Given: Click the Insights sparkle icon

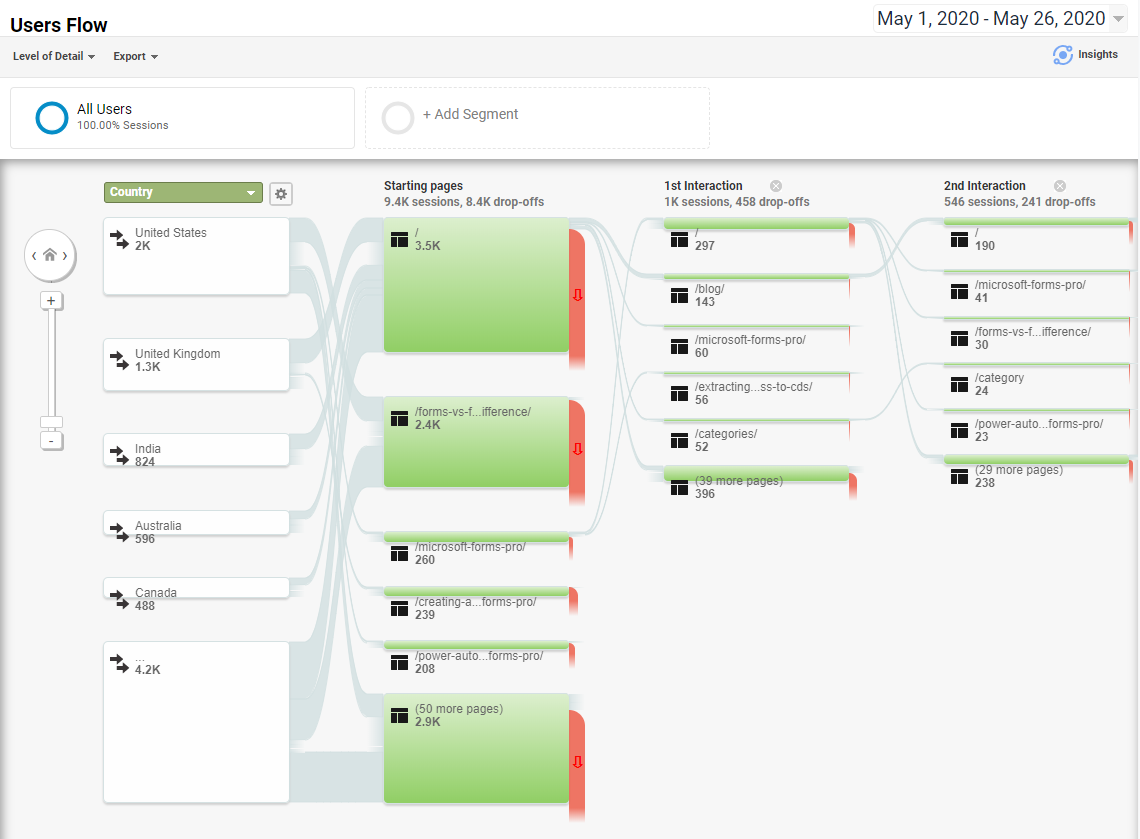Looking at the screenshot, I should (1061, 54).
